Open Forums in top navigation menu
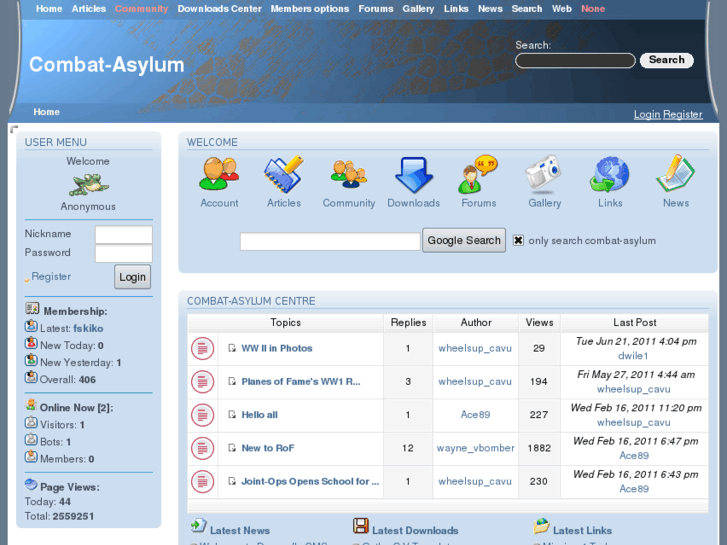Image resolution: width=727 pixels, height=545 pixels. click(x=376, y=8)
